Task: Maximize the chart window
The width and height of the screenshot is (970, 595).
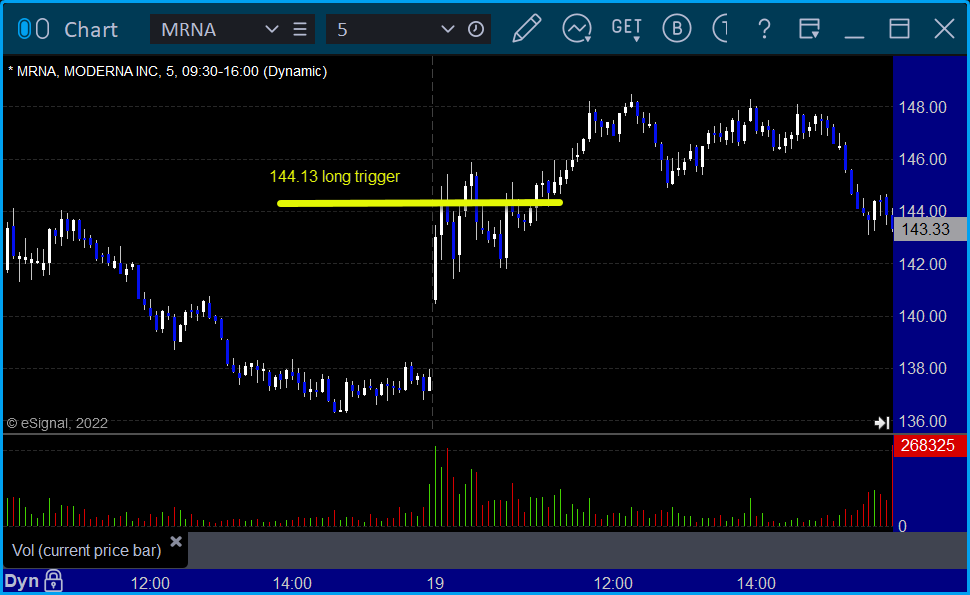Action: tap(899, 29)
